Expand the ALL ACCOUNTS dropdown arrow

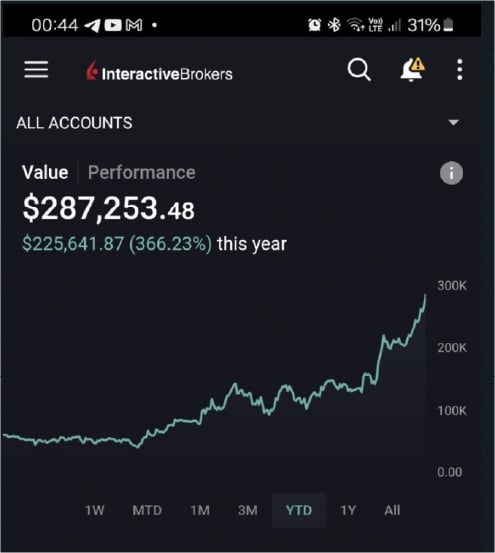453,122
